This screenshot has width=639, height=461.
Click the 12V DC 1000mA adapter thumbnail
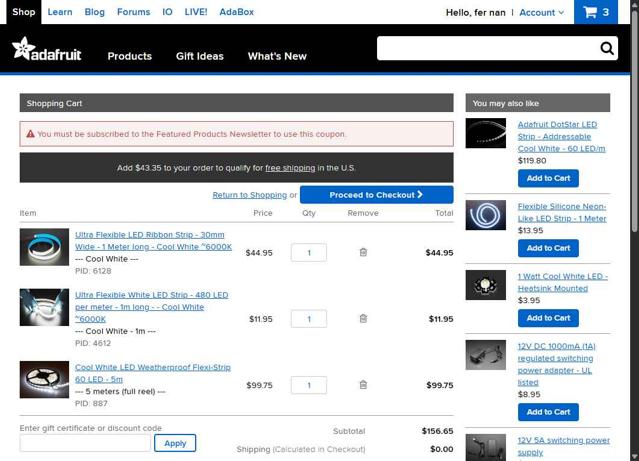coord(486,355)
